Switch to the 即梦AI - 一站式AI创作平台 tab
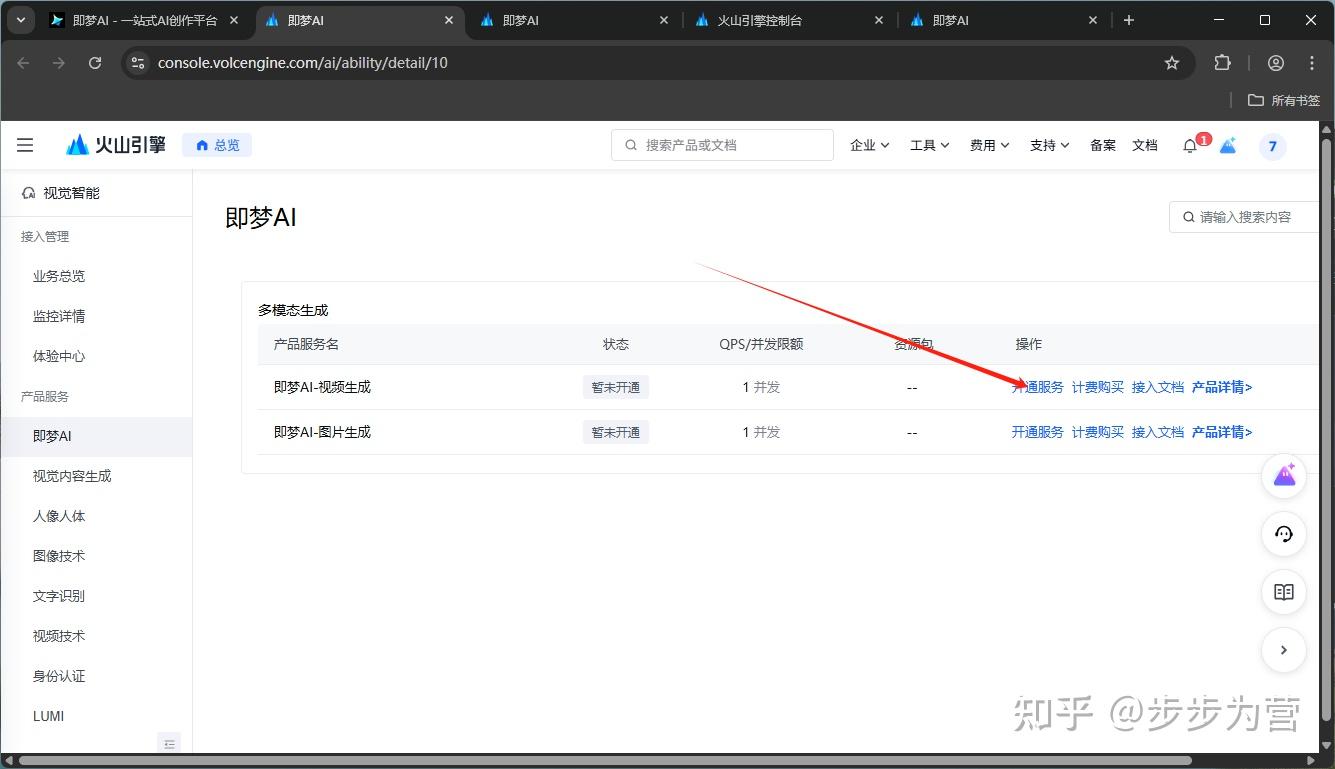Viewport: 1335px width, 769px height. point(144,20)
